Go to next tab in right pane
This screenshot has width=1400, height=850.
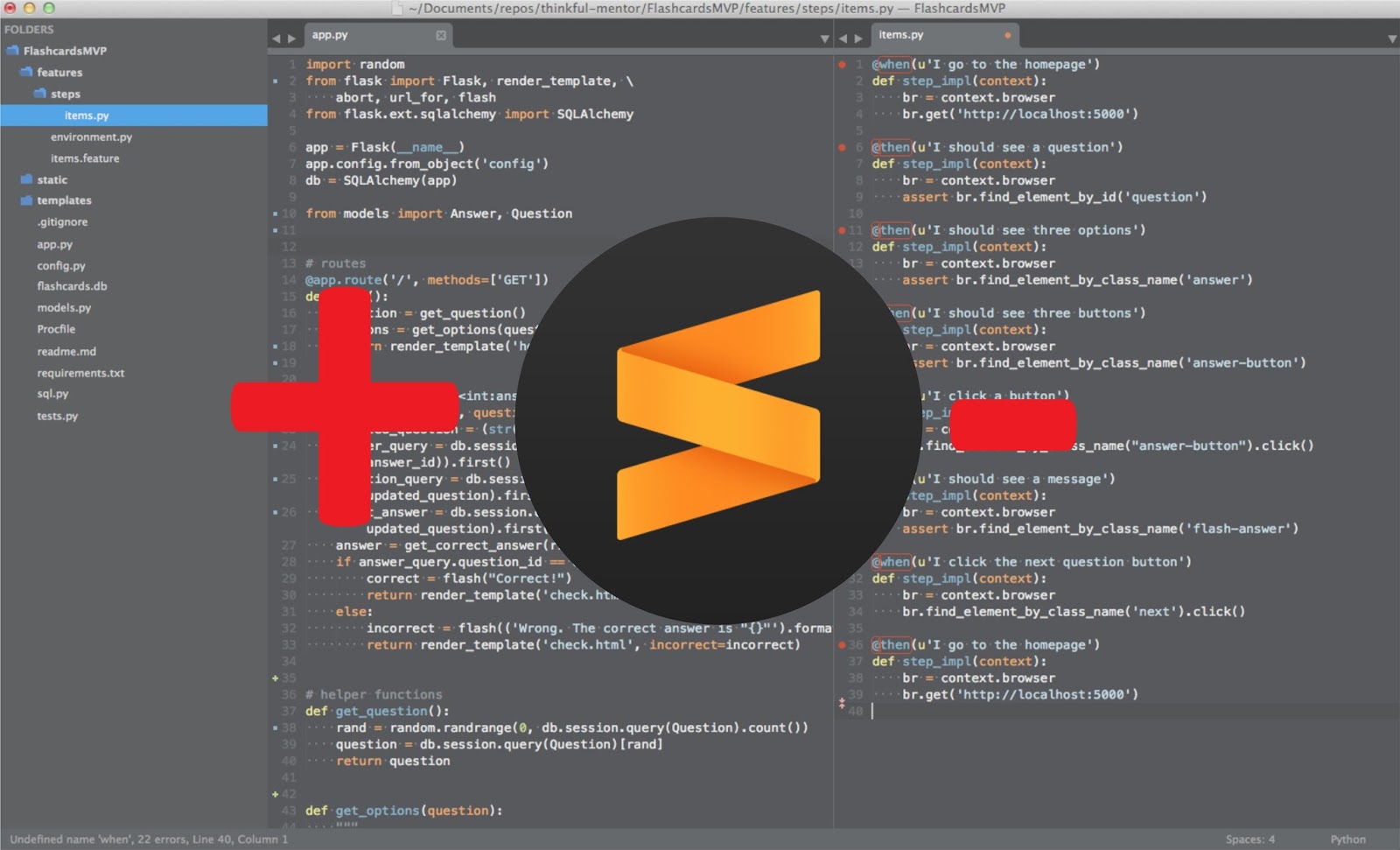(x=858, y=38)
